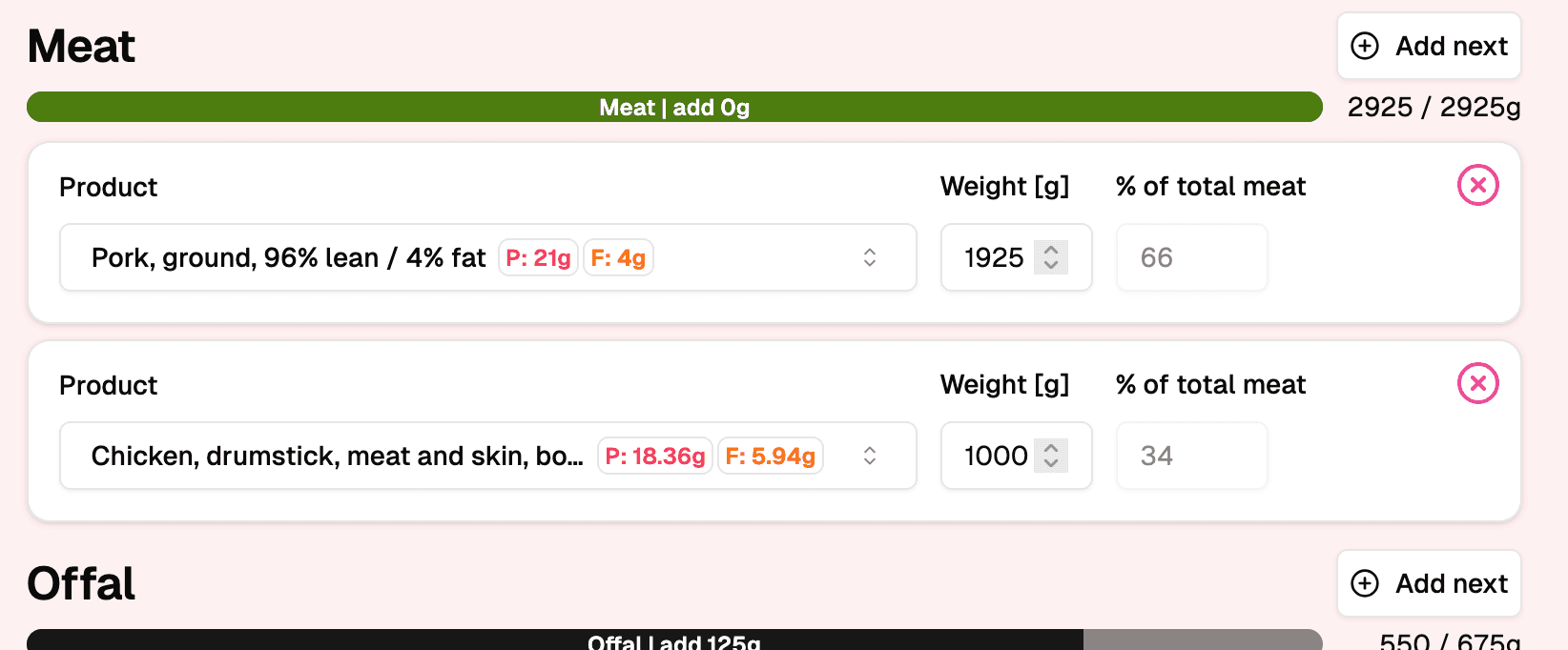Click the 34 percent of total meat field
1568x650 pixels.
[1191, 456]
